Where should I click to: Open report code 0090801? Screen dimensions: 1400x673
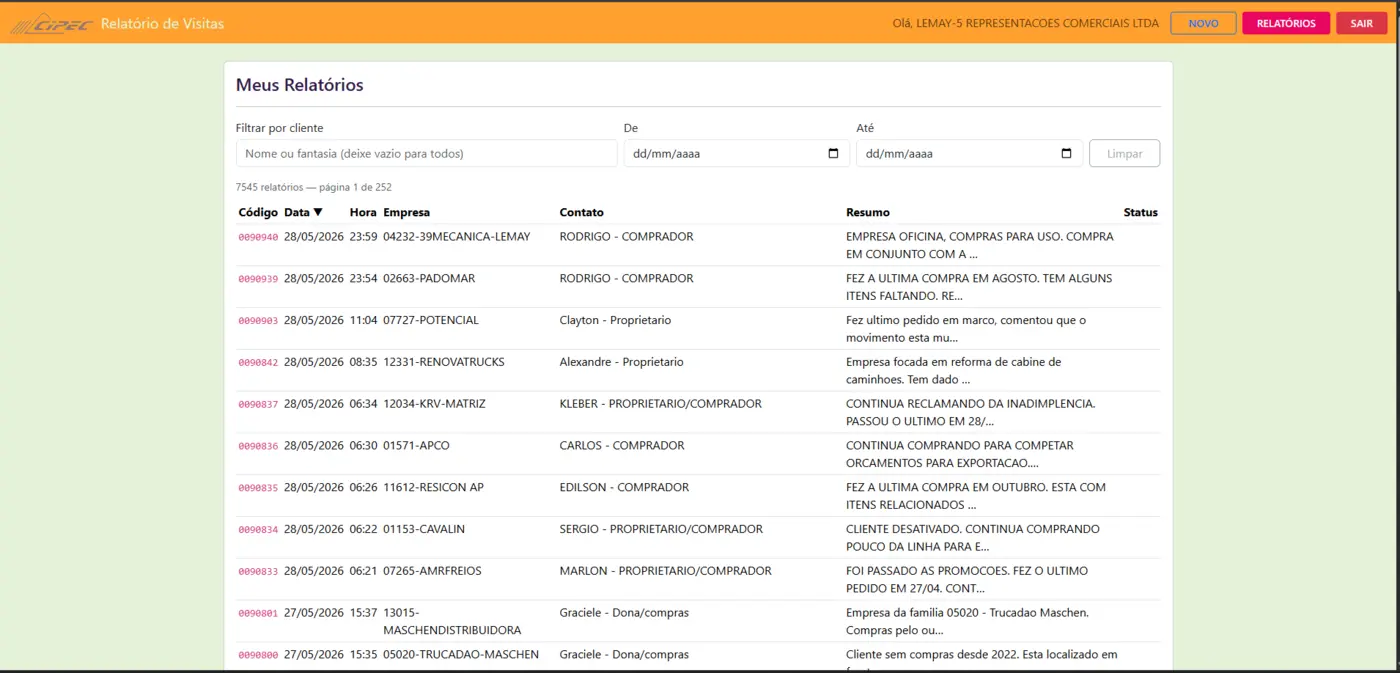click(x=258, y=613)
